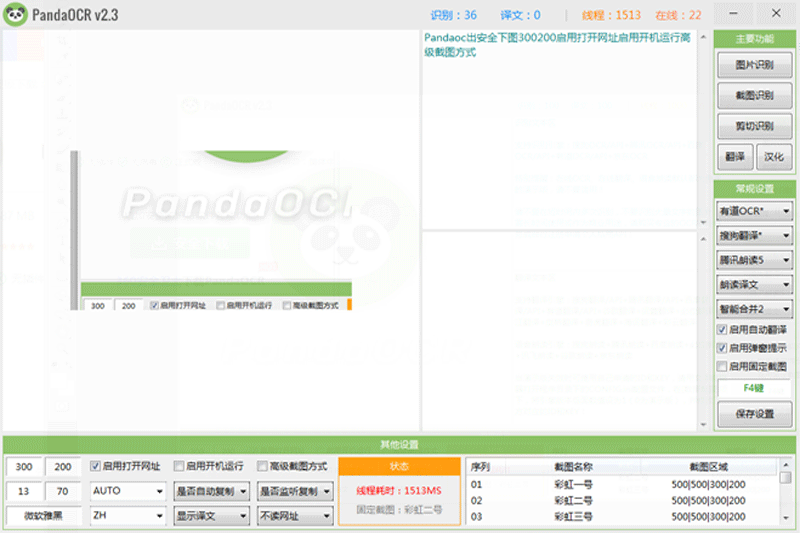The width and height of the screenshot is (800, 533).
Task: Click the 剪切识别 button
Action: [x=754, y=126]
